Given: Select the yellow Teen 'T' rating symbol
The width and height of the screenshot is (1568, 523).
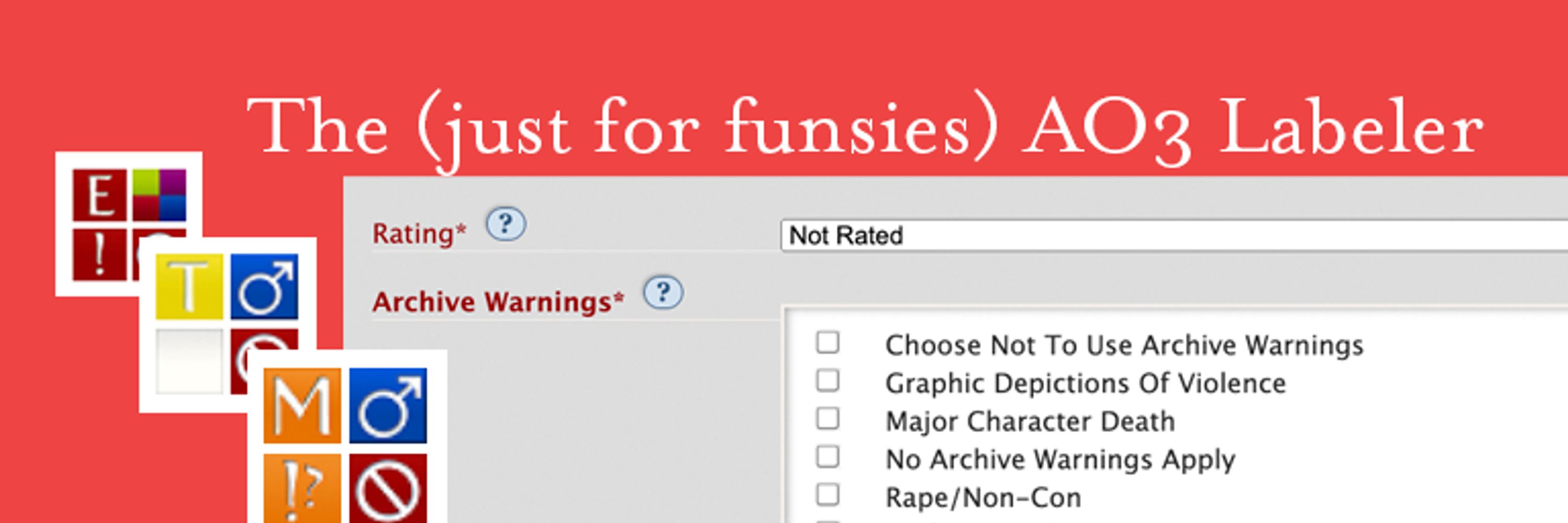Looking at the screenshot, I should [189, 286].
